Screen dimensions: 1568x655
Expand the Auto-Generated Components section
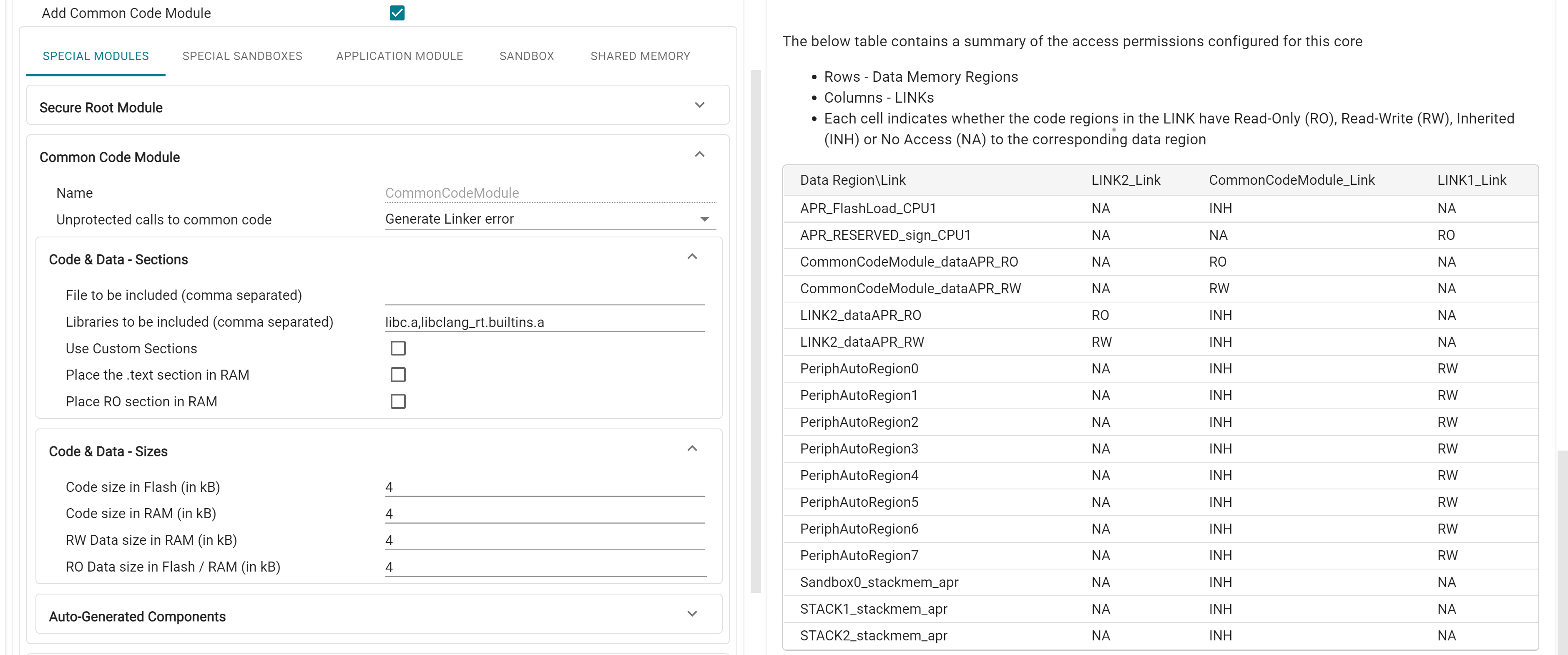[691, 614]
